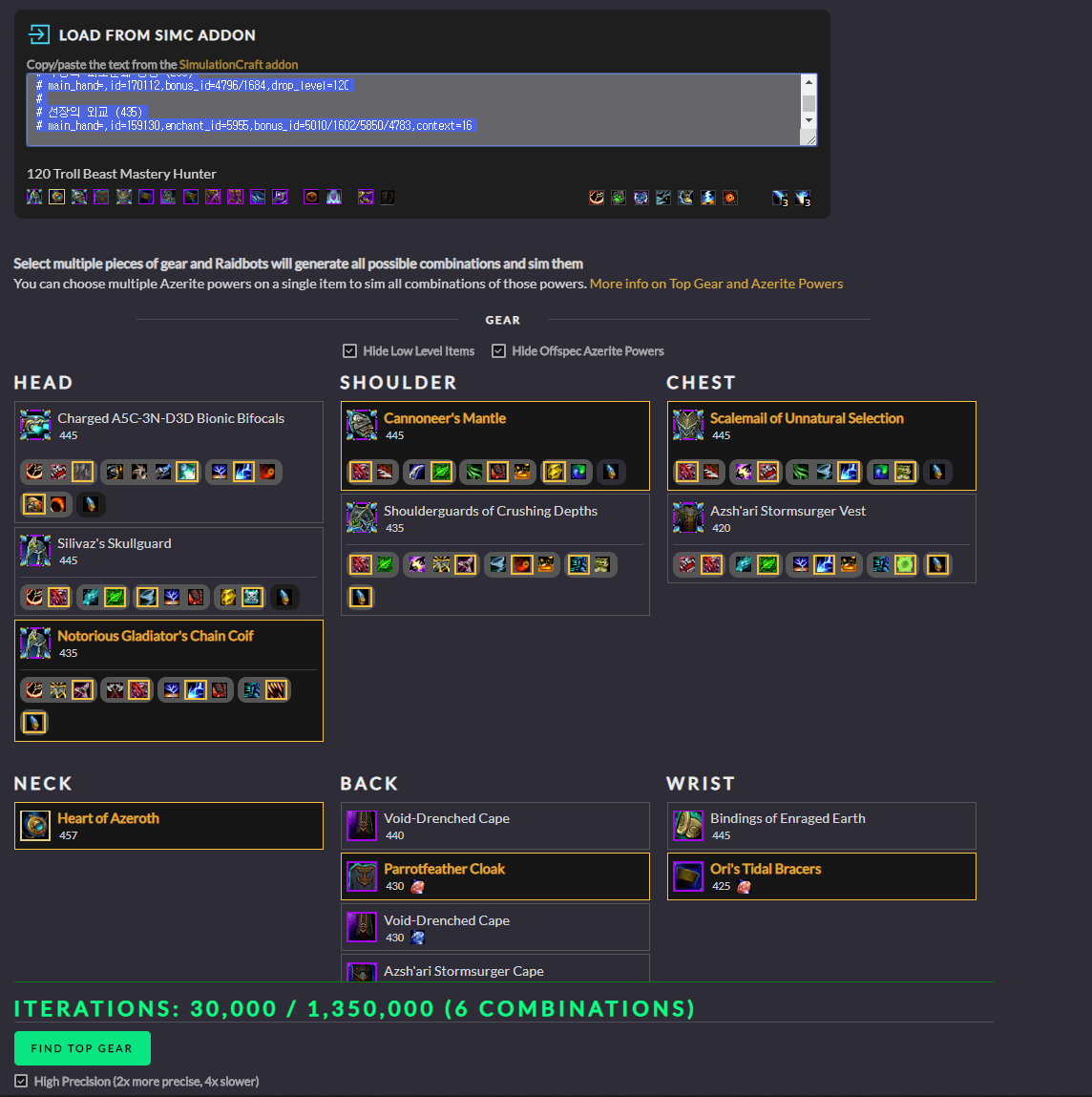Click the blue gem icon on 430 Void-Drenched Cape
The width and height of the screenshot is (1092, 1097).
click(x=418, y=938)
